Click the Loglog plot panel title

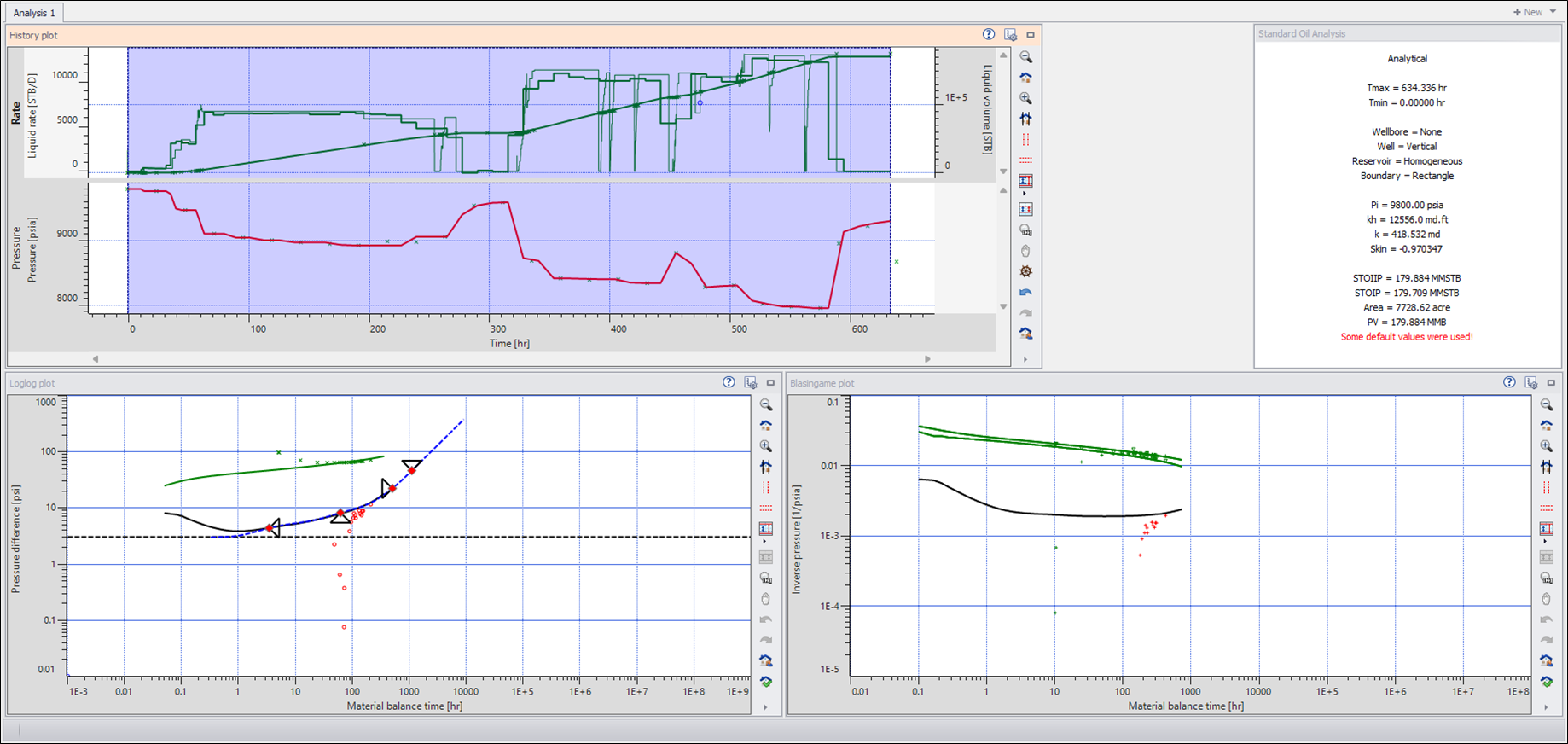[32, 383]
